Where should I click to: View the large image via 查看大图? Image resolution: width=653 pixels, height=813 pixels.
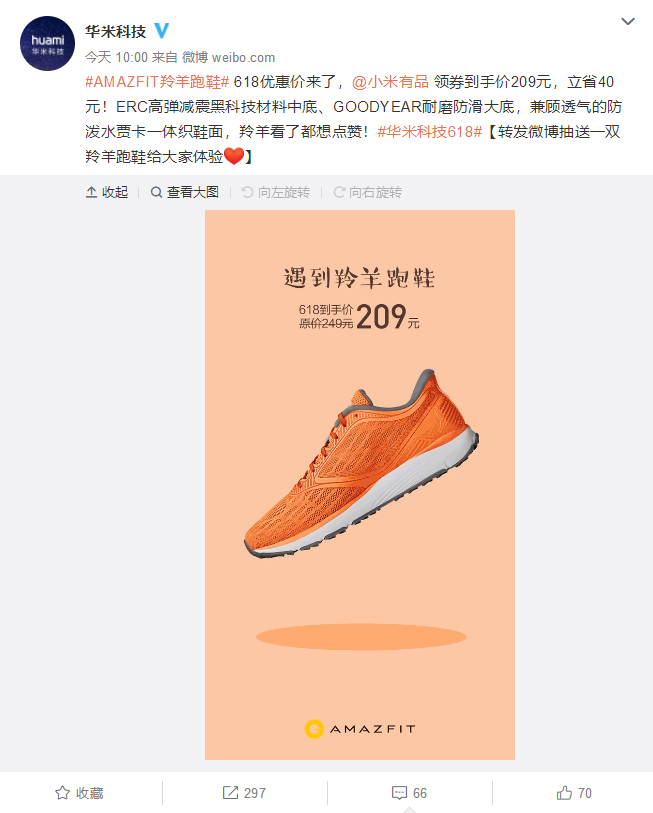pos(185,192)
